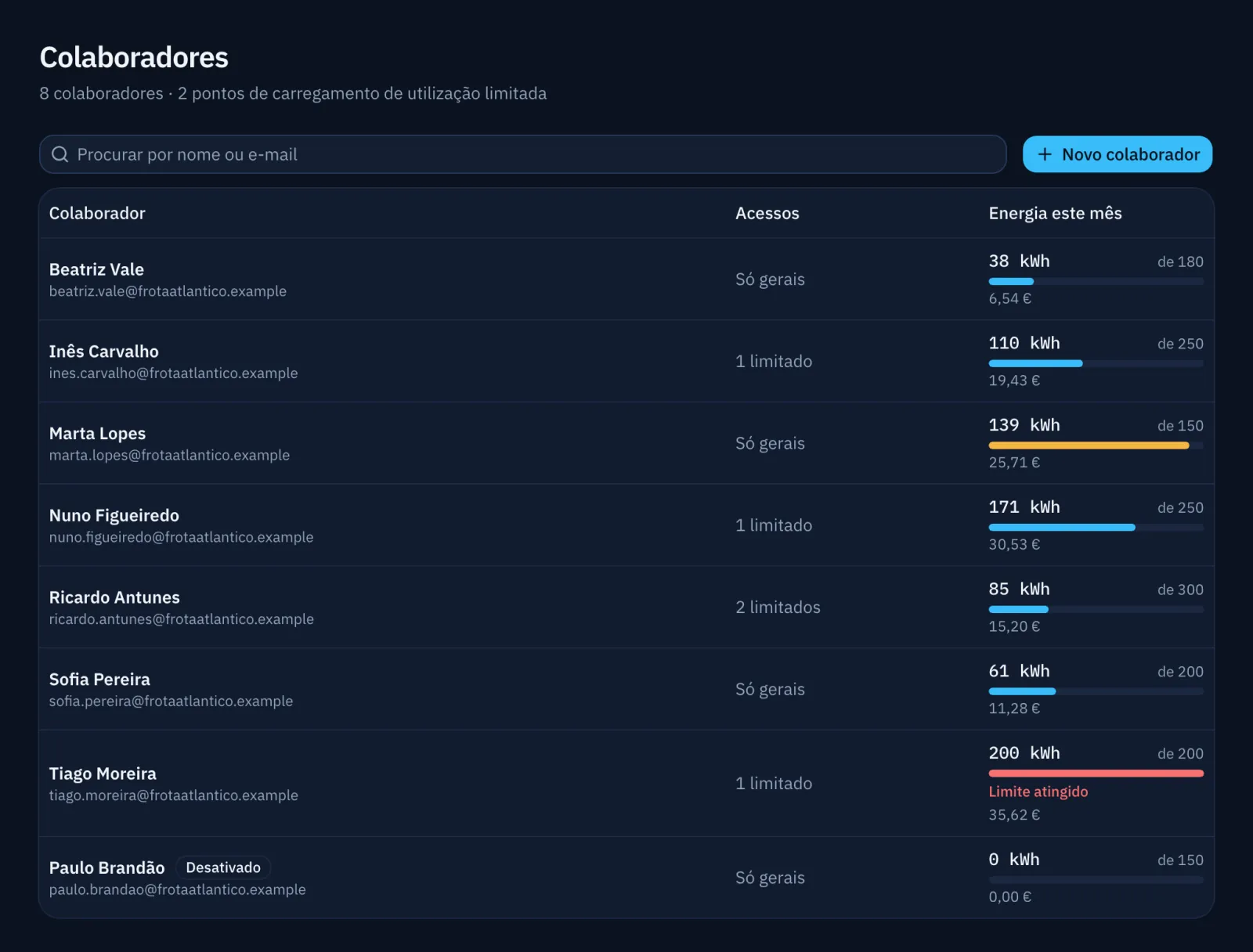Click 'de 300' limit for Ricardo Antunes
The height and width of the screenshot is (952, 1253).
1180,590
